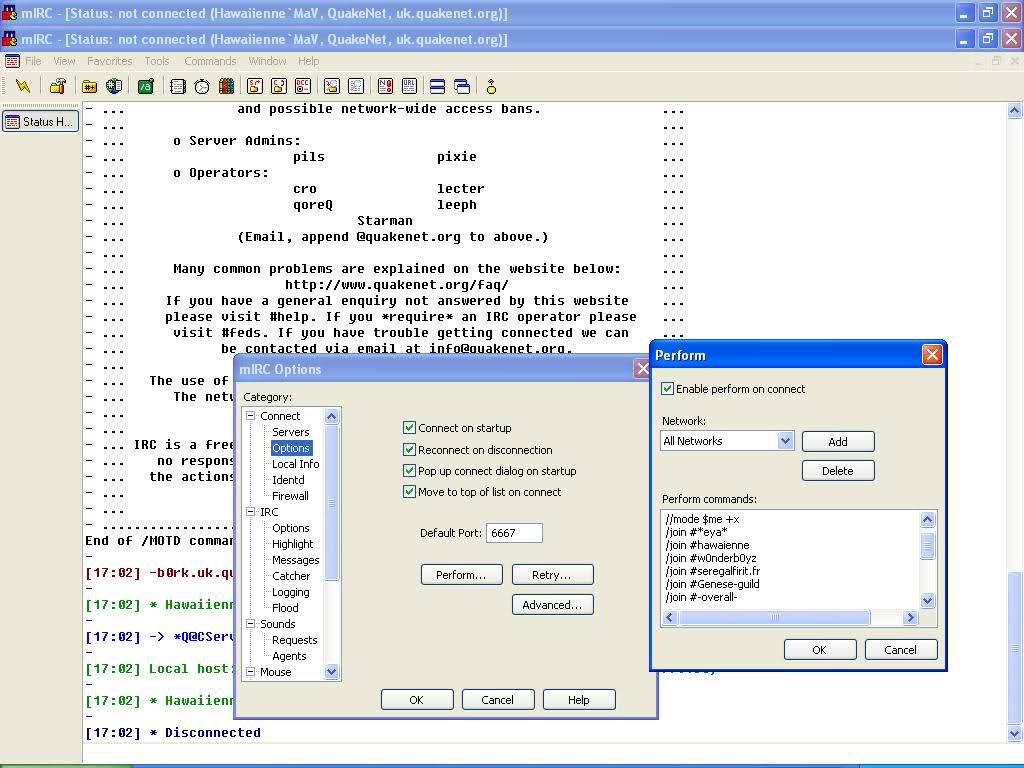Viewport: 1024px width, 768px height.
Task: Collapse the Mouse category tree node
Action: tap(250, 671)
